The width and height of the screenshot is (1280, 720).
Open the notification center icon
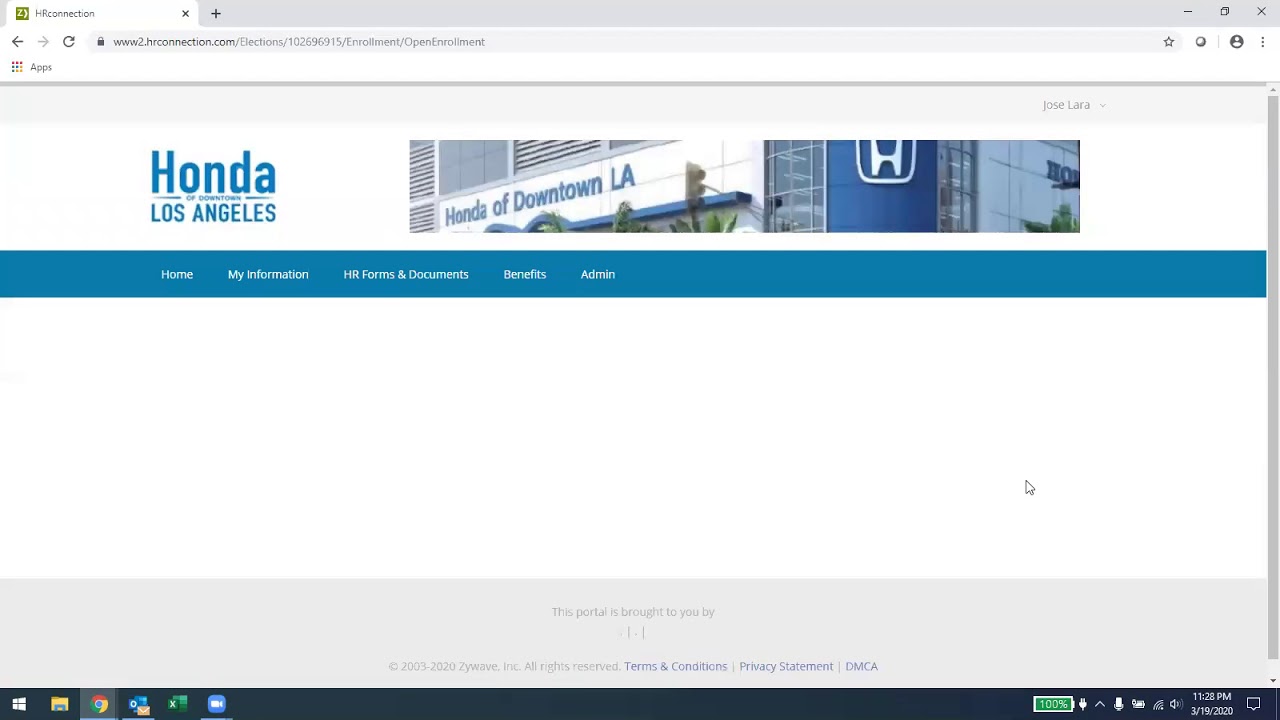click(x=1253, y=704)
